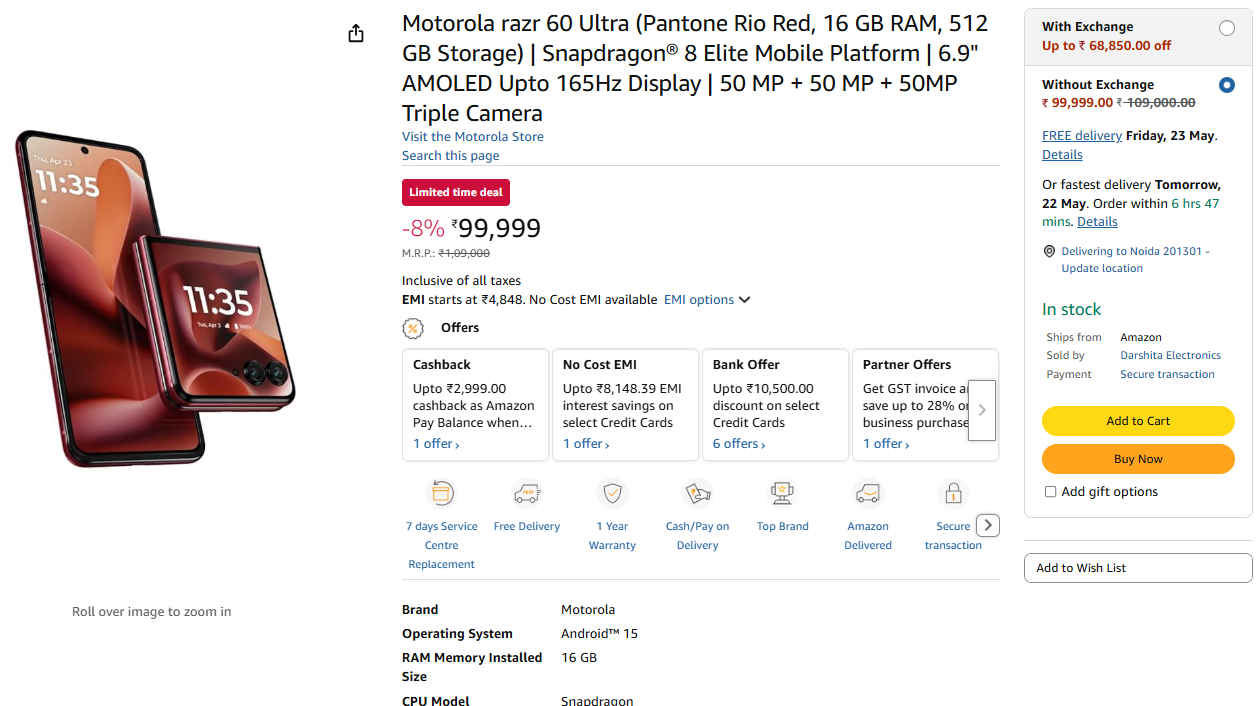Show more service features with the arrow
This screenshot has width=1257, height=706.
pyautogui.click(x=987, y=525)
